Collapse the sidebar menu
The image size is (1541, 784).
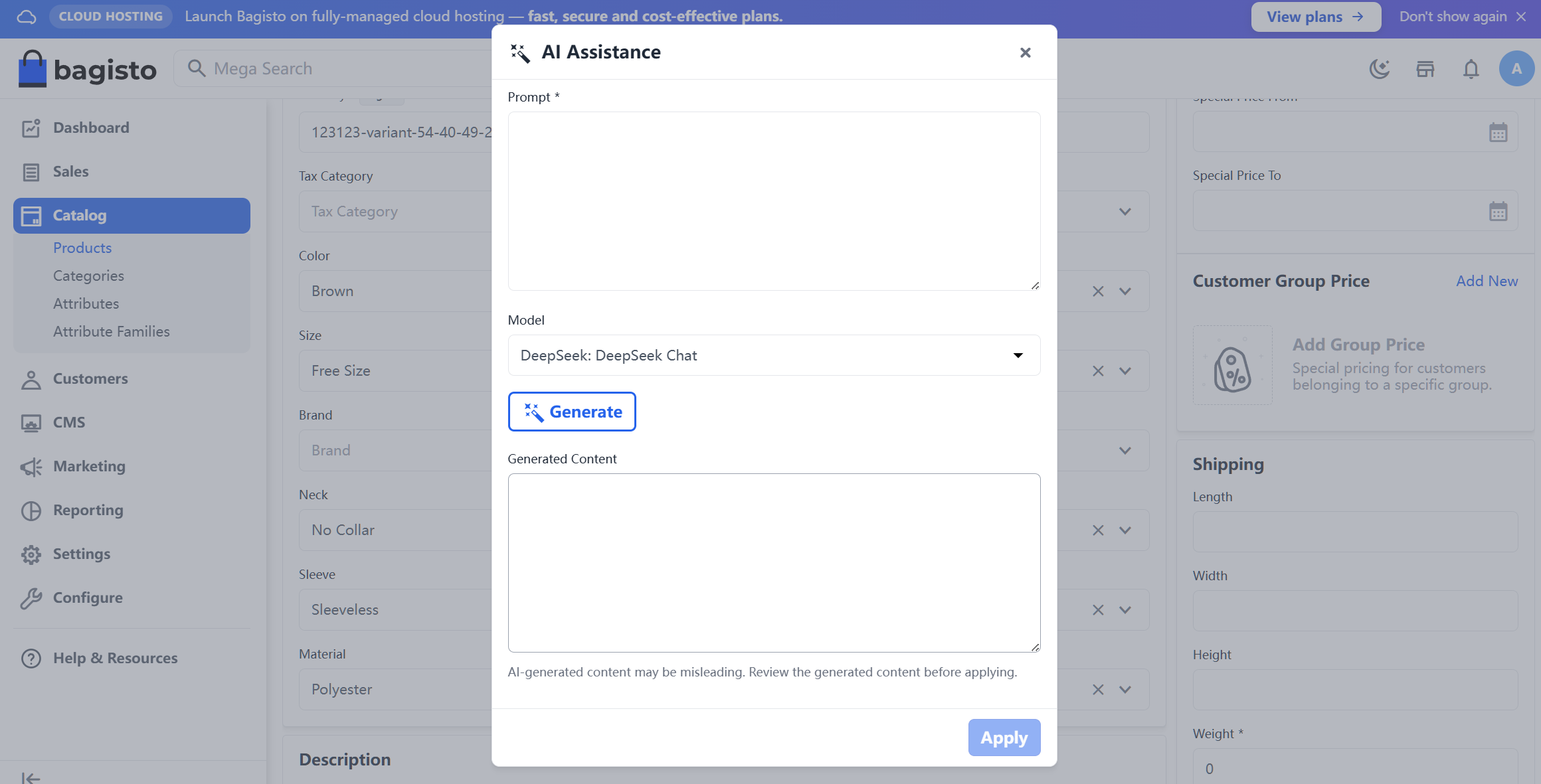pos(31,777)
